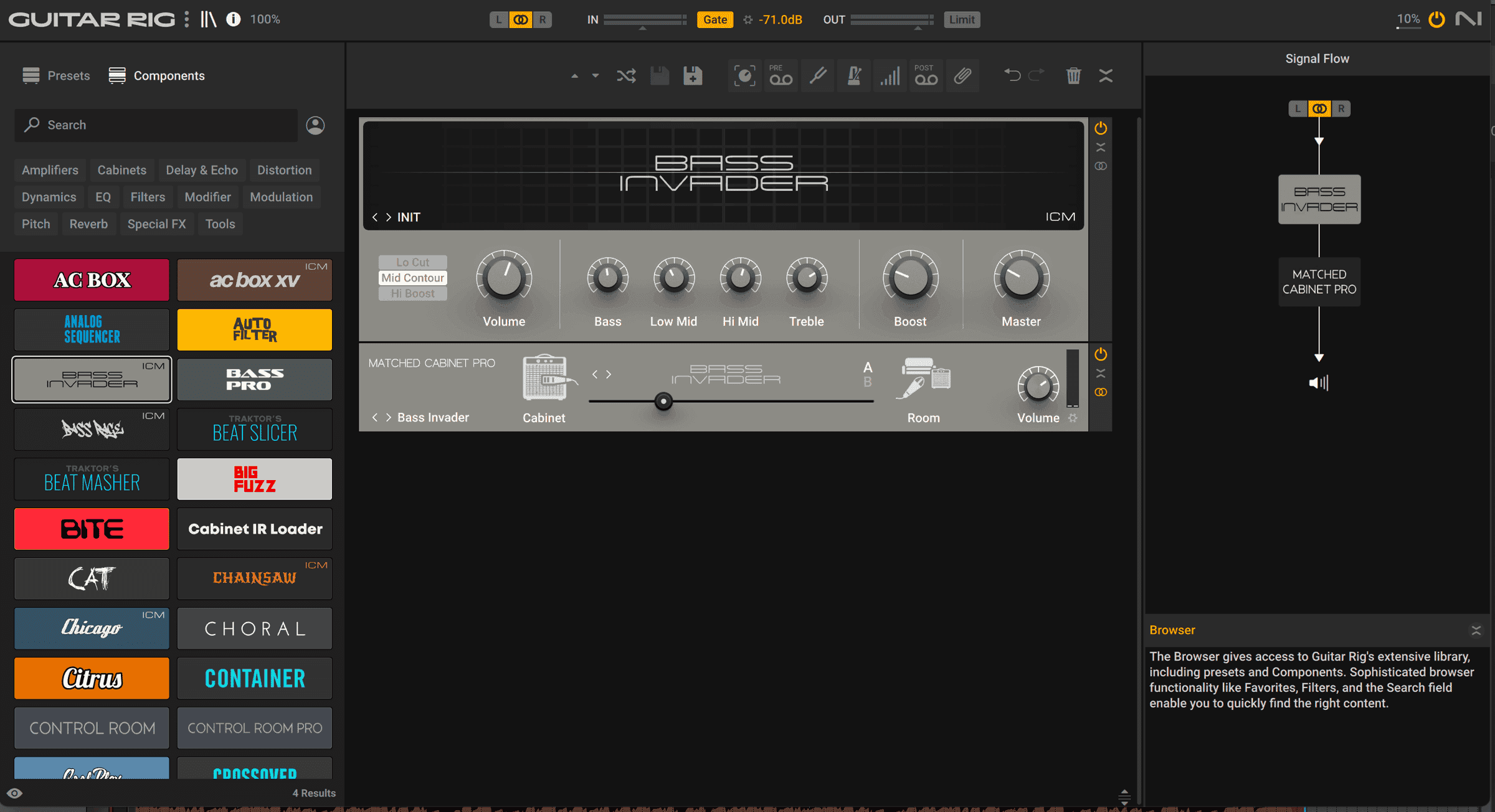This screenshot has height=812, width=1495.
Task: Next Matched Cabinet preset chevron
Action: (389, 417)
